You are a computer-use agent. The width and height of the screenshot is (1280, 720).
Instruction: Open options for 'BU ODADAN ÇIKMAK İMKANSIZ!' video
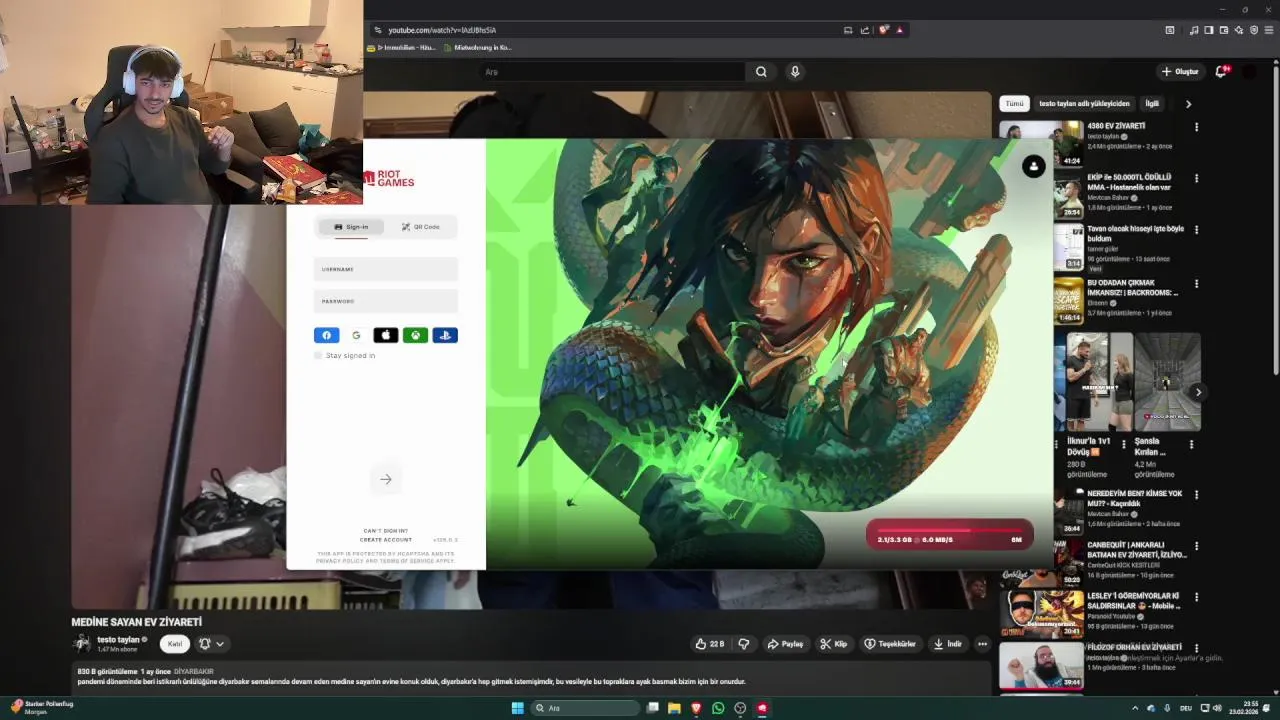1196,284
